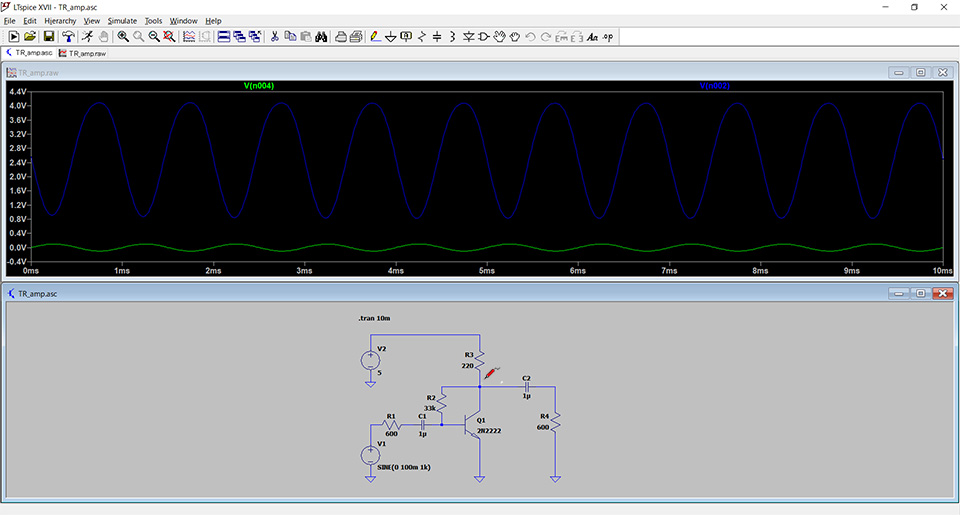Viewport: 960px width, 515px height.
Task: Click the Rotate component toolbar icon
Action: [x=561, y=37]
